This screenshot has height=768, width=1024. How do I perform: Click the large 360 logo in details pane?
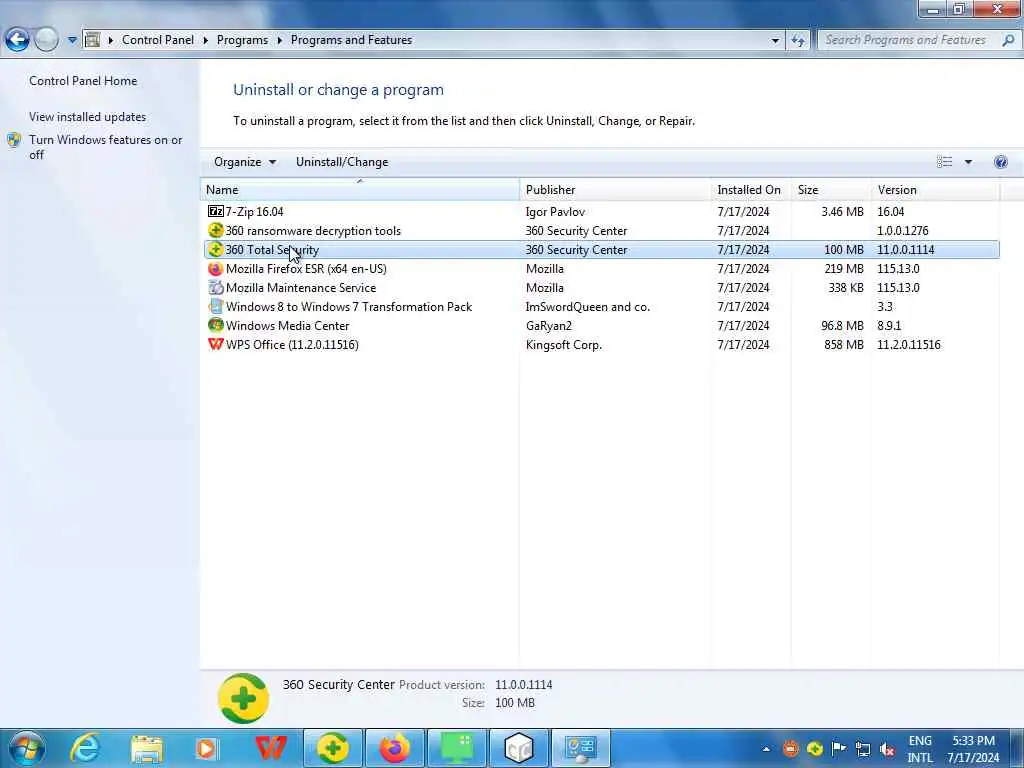pyautogui.click(x=243, y=698)
